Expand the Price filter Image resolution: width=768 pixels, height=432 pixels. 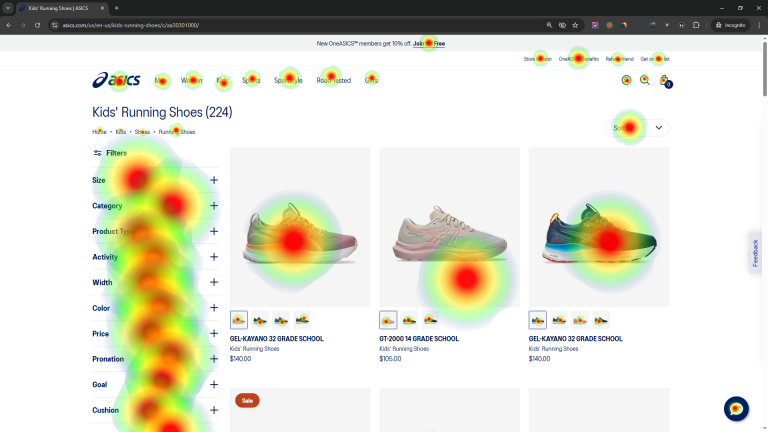(155, 334)
